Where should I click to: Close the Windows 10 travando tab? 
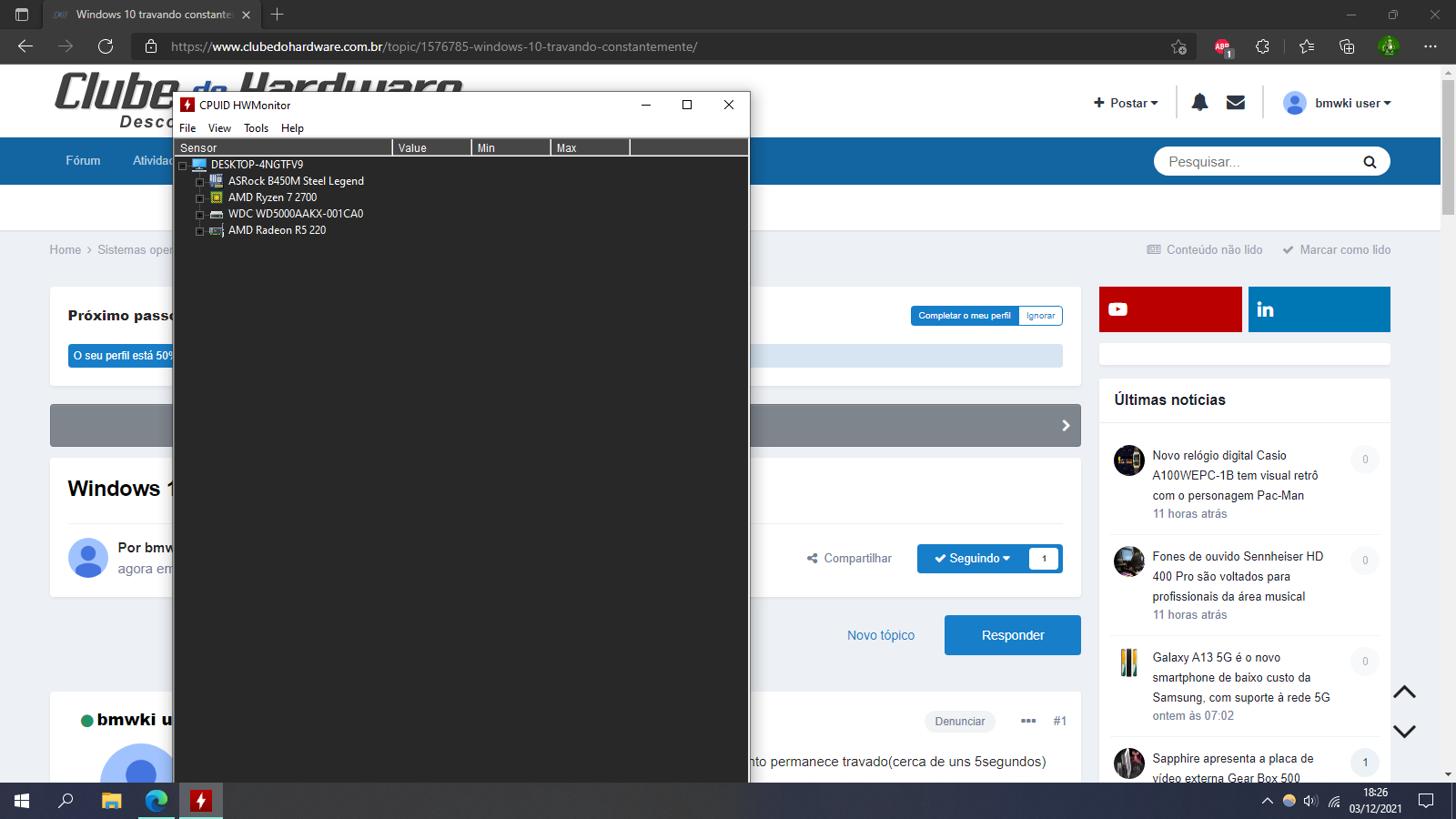[x=246, y=15]
